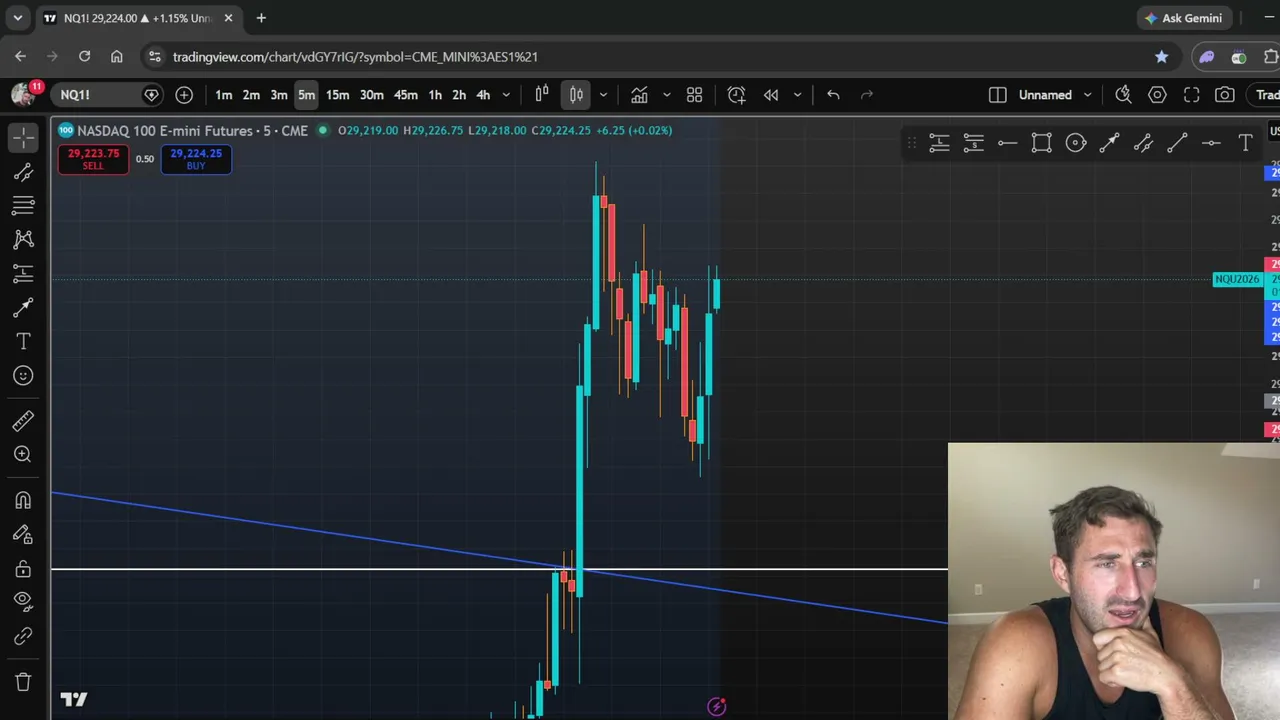Switch to the 1h timeframe
The width and height of the screenshot is (1280, 720).
point(435,95)
